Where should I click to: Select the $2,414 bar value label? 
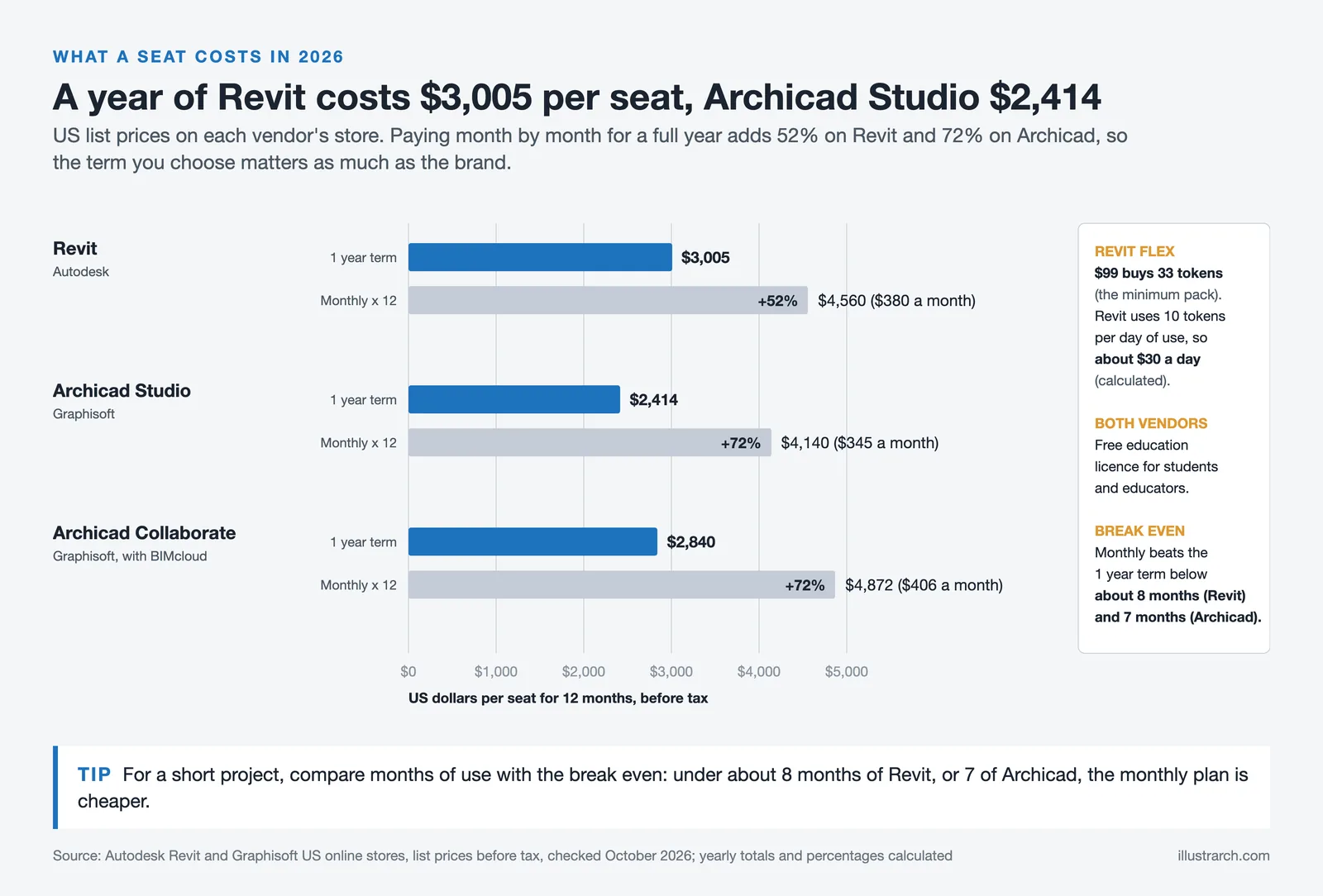point(653,399)
